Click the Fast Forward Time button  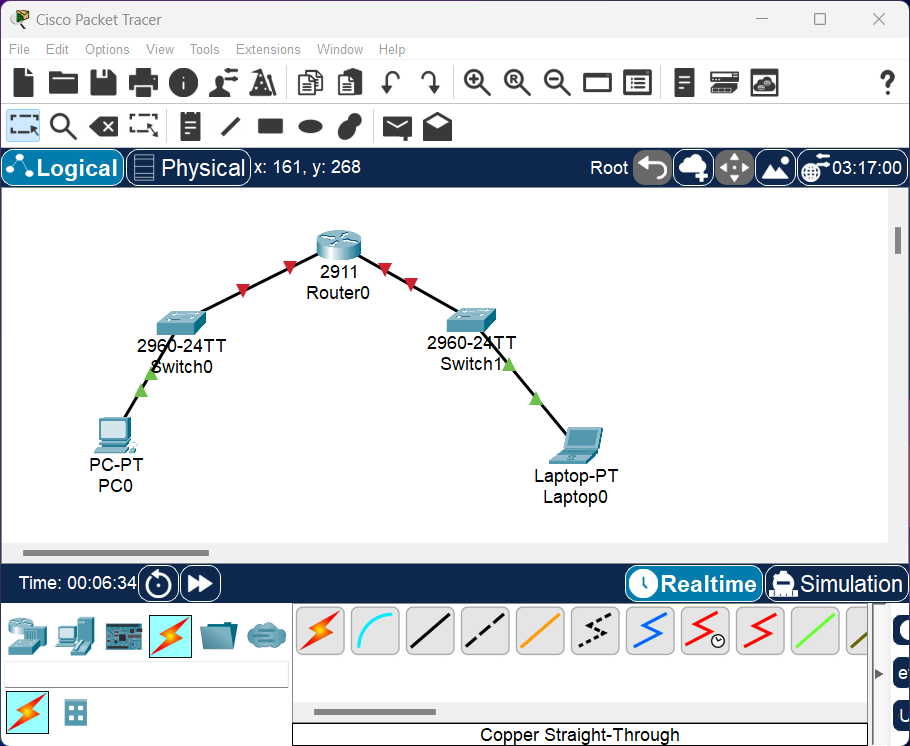200,583
